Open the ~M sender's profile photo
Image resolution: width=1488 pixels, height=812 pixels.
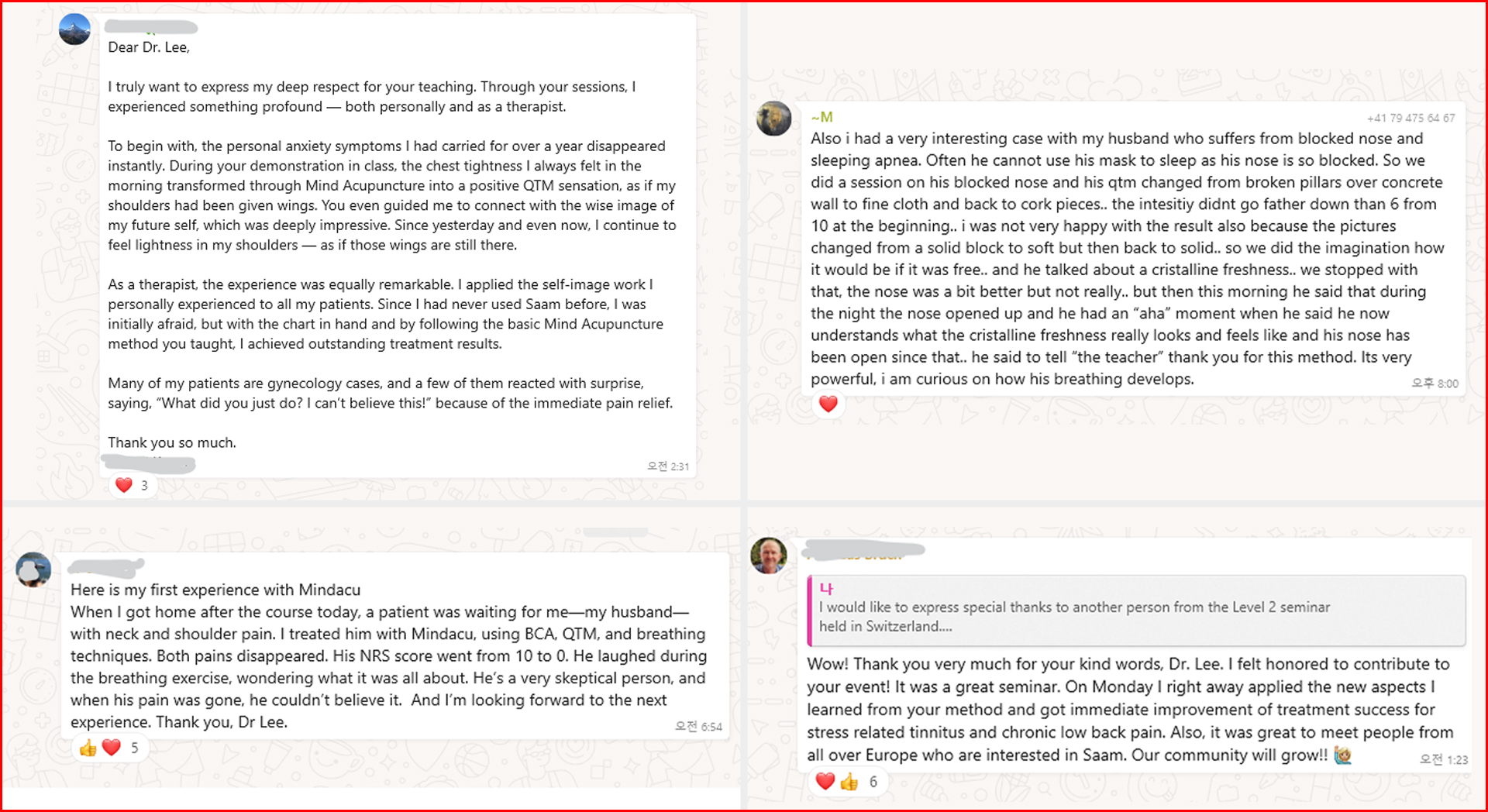(x=773, y=119)
